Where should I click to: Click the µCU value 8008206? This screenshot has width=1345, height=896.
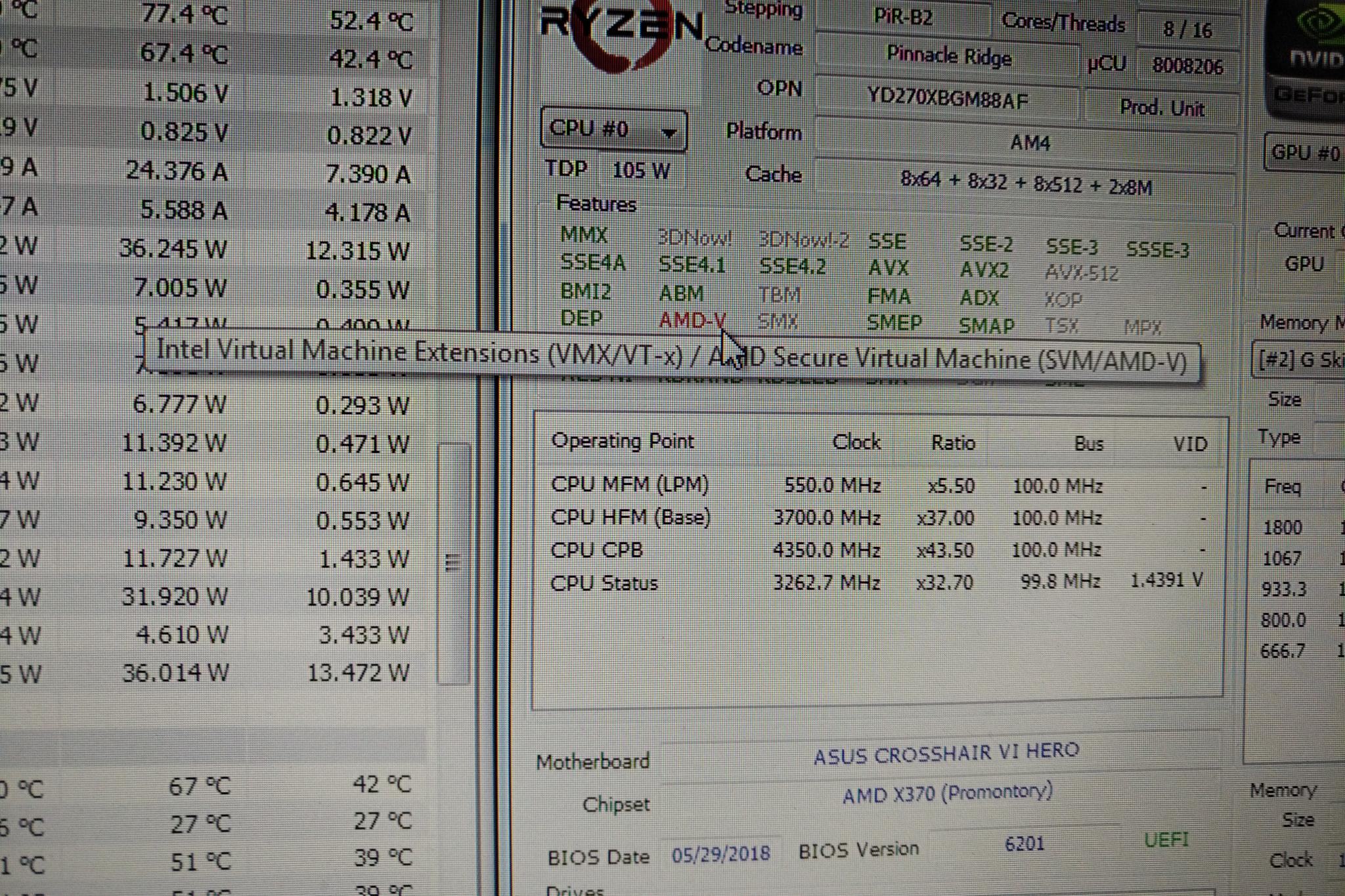pyautogui.click(x=1187, y=66)
